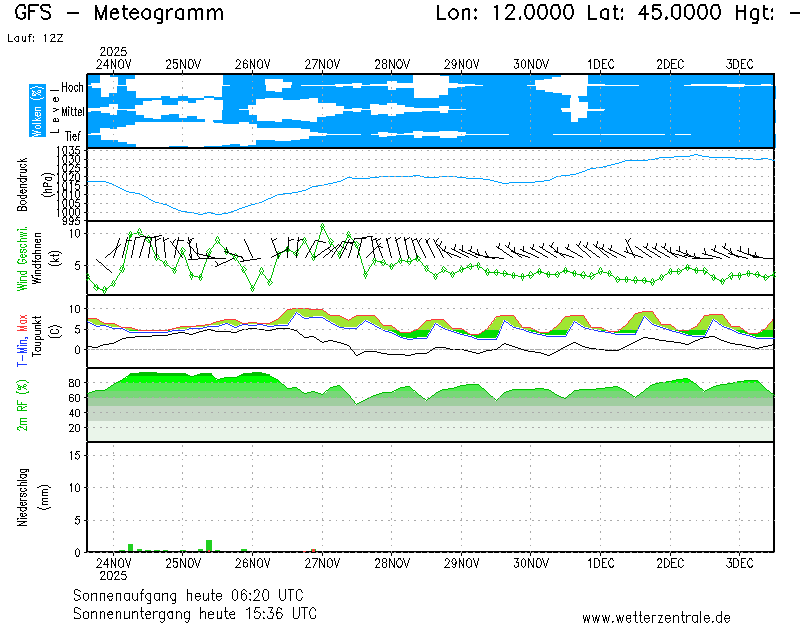This screenshot has width=800, height=625.
Task: Open the www.wetterzentrale.de link
Action: coord(656,617)
